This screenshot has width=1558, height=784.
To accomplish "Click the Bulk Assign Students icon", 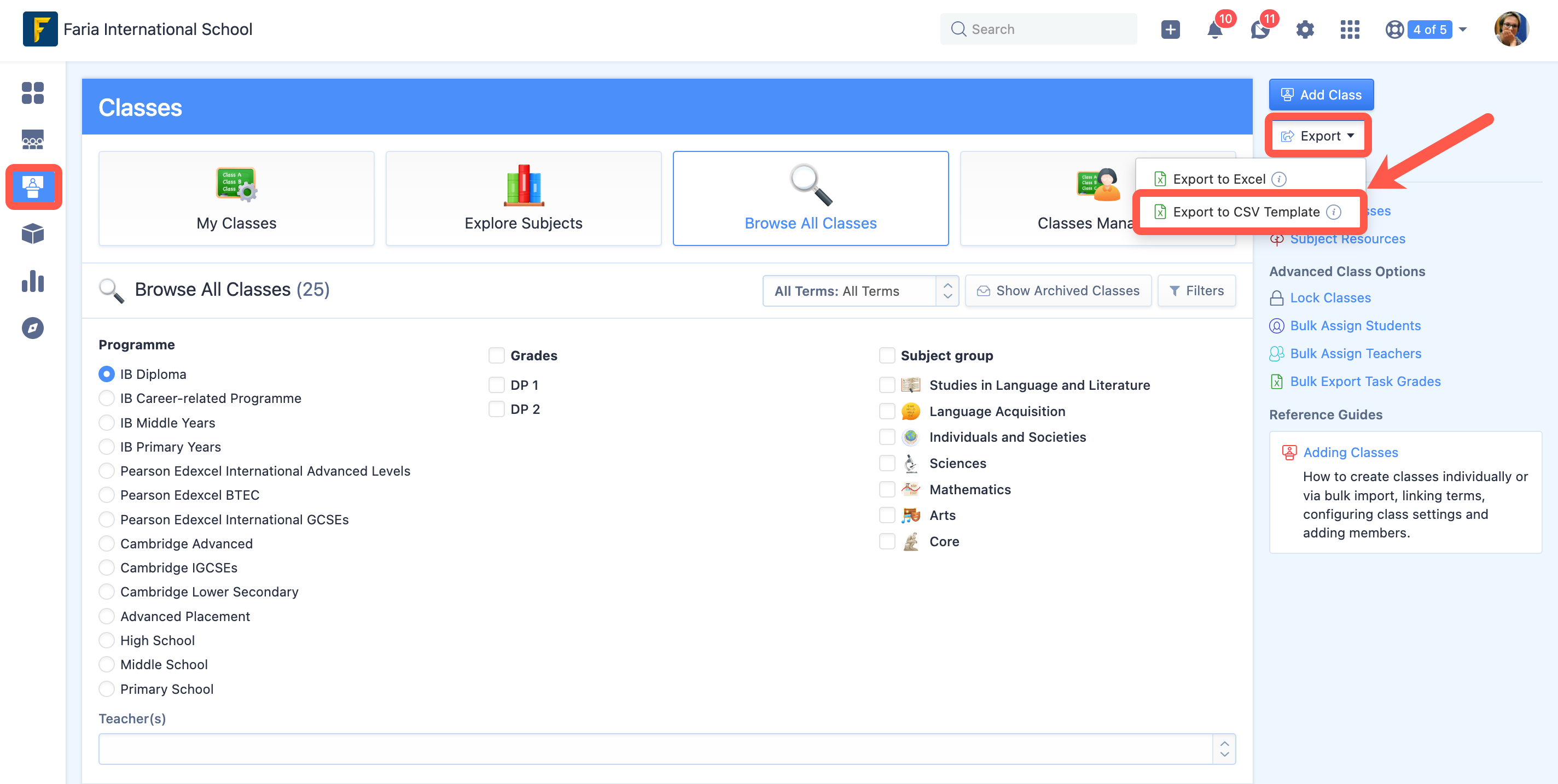I will 1277,326.
